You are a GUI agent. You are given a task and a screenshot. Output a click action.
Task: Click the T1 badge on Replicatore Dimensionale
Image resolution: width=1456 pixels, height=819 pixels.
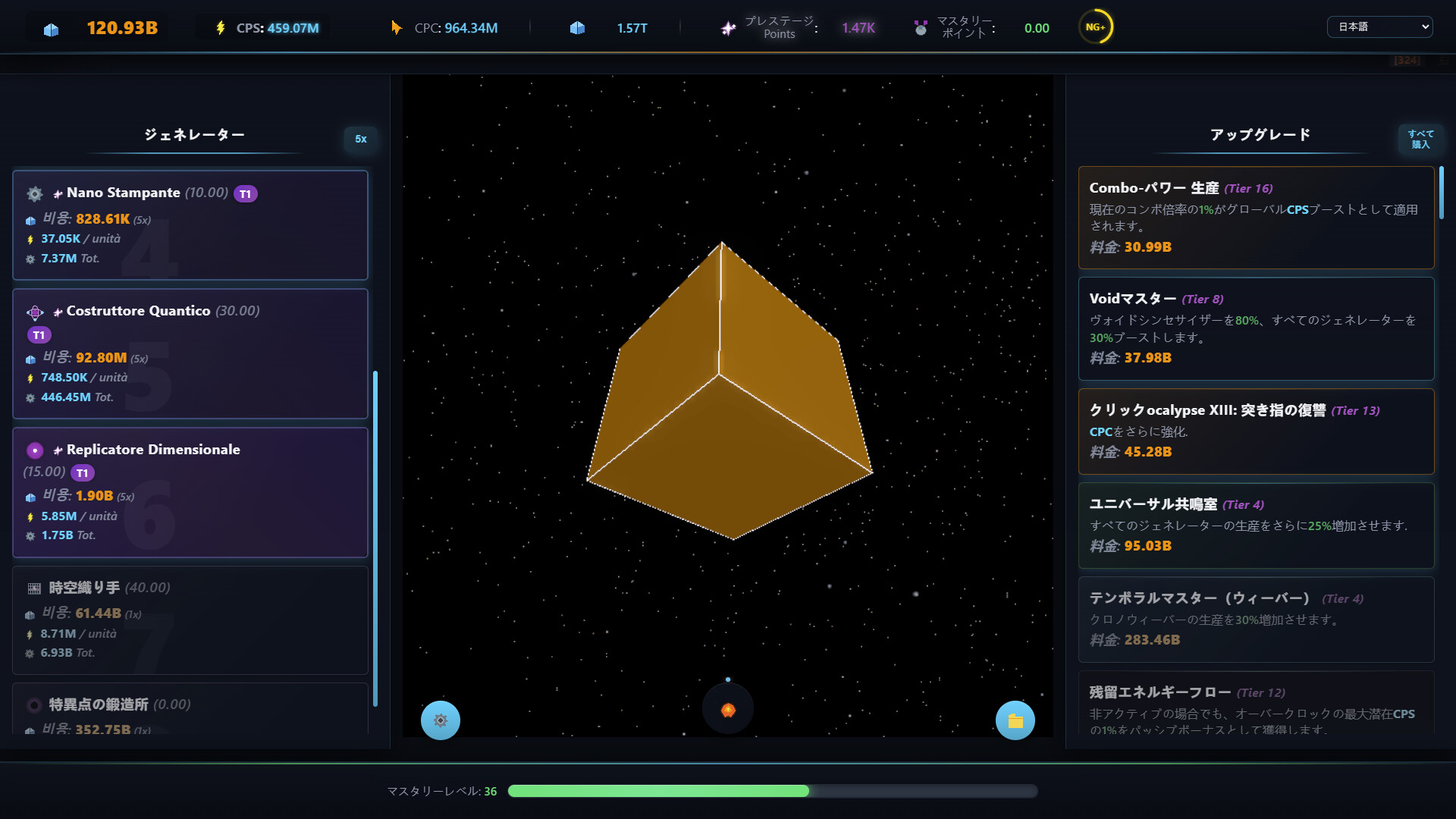click(82, 473)
